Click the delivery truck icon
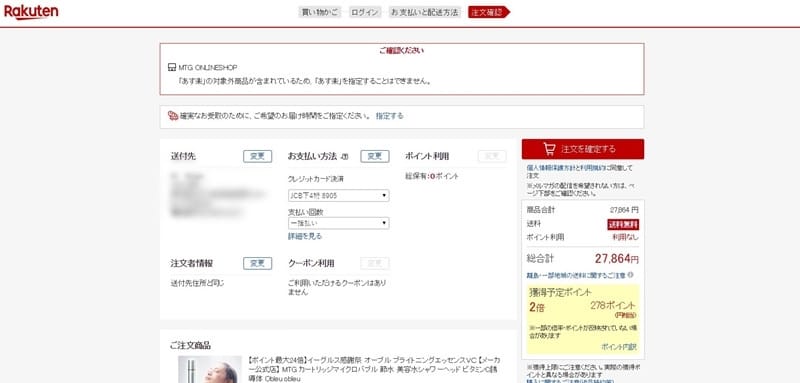Viewport: 800px width, 383px height. (173, 116)
